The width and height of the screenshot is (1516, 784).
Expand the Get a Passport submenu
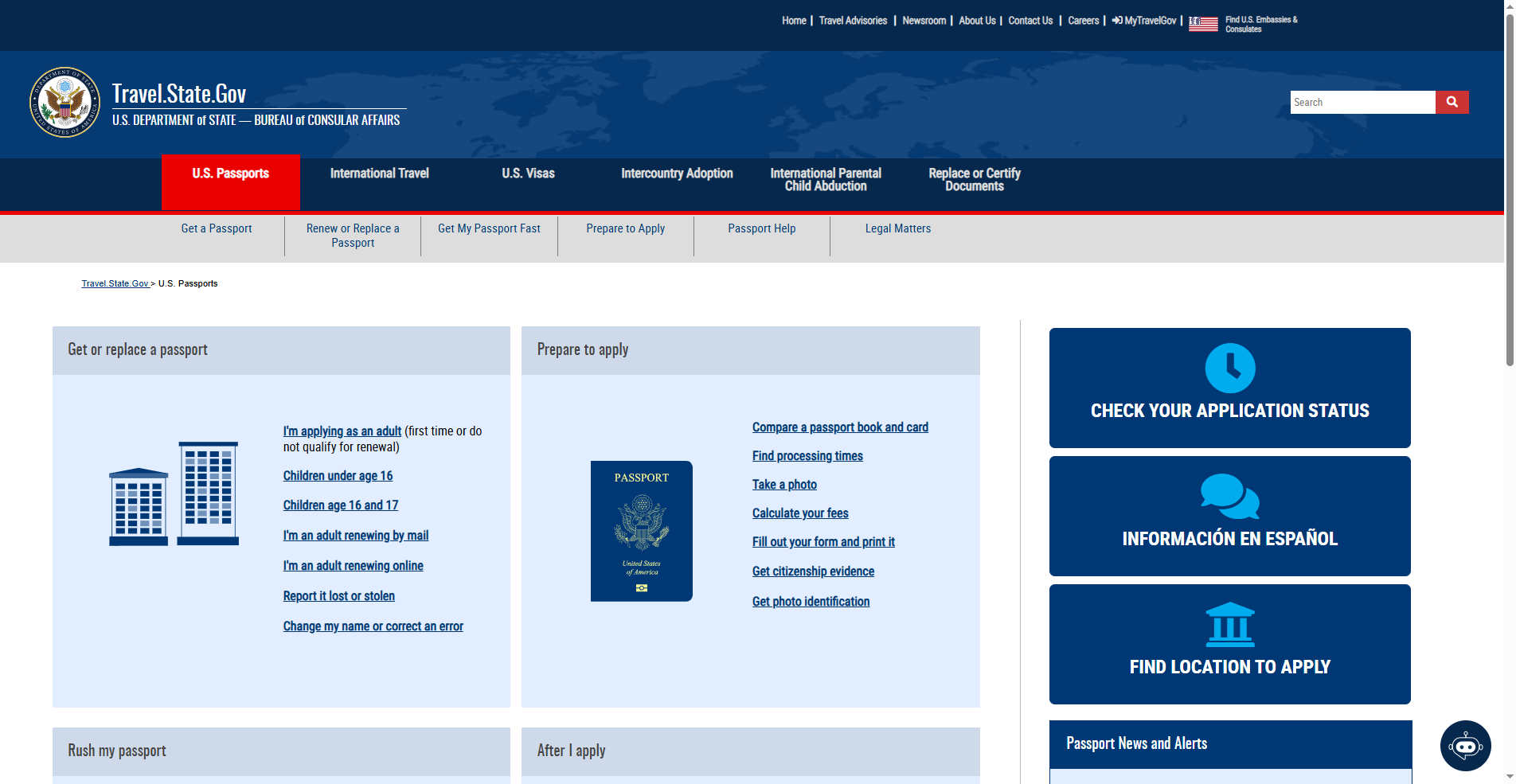pyautogui.click(x=217, y=229)
